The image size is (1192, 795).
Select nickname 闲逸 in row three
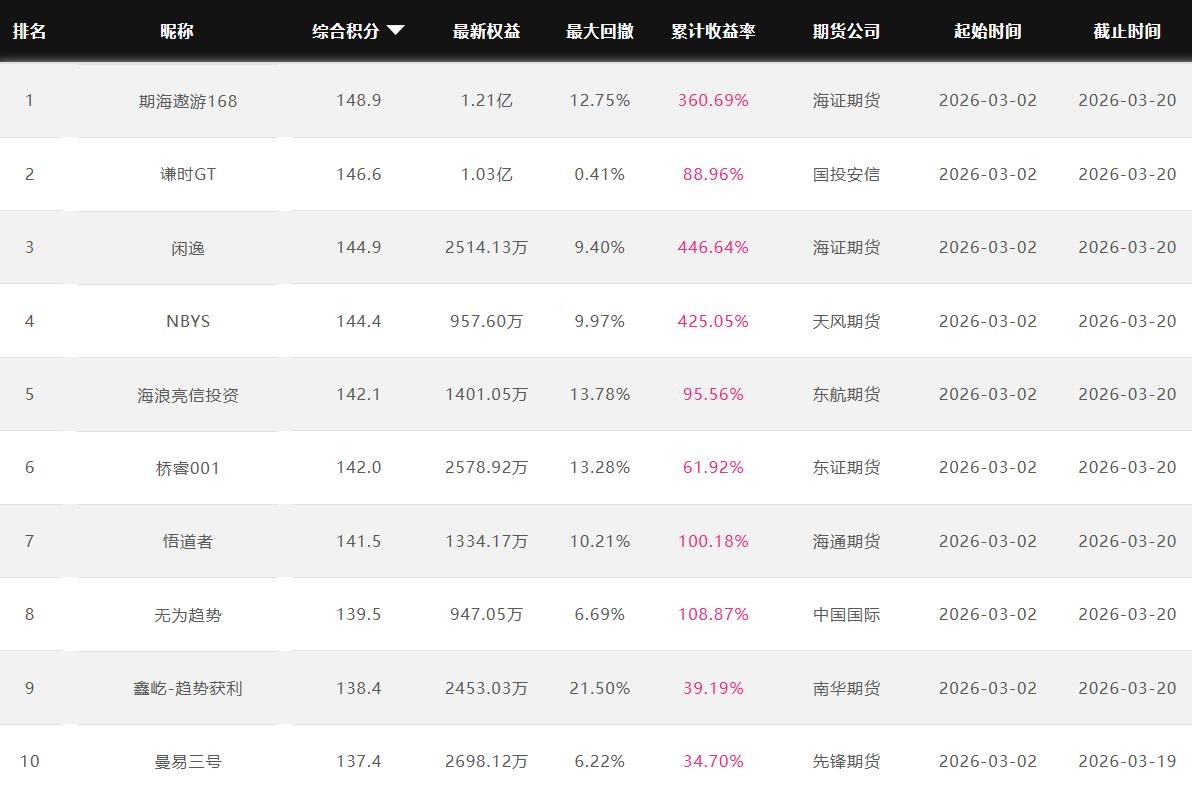[x=188, y=248]
